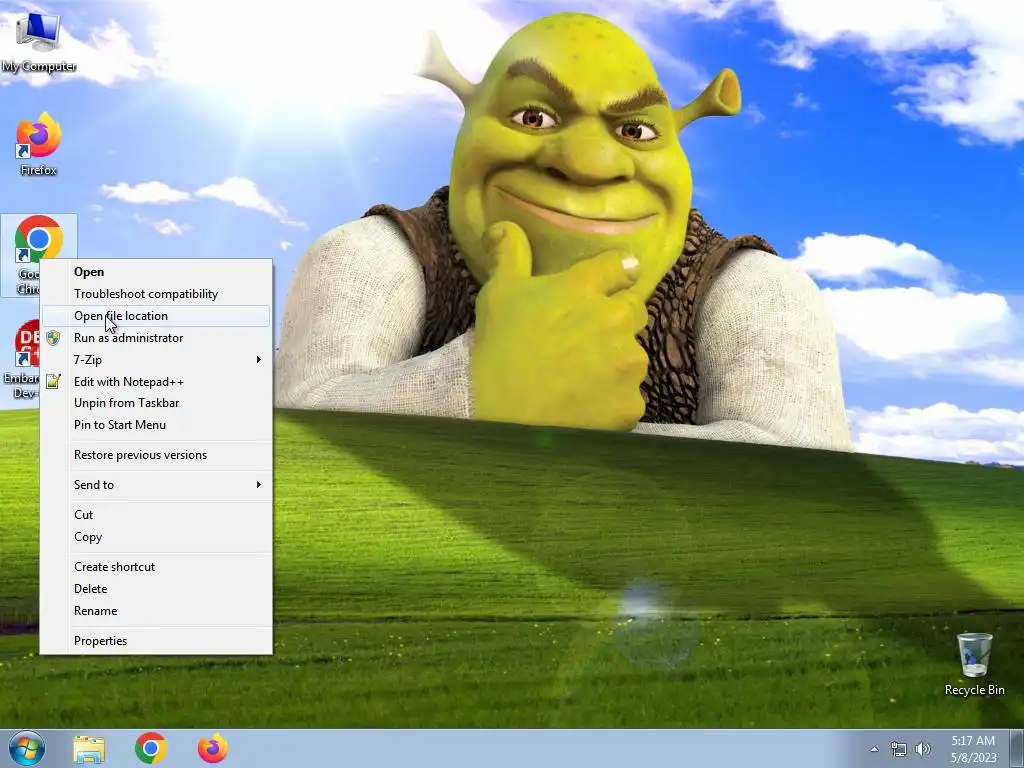Show hidden tray icons arrow

(874, 749)
